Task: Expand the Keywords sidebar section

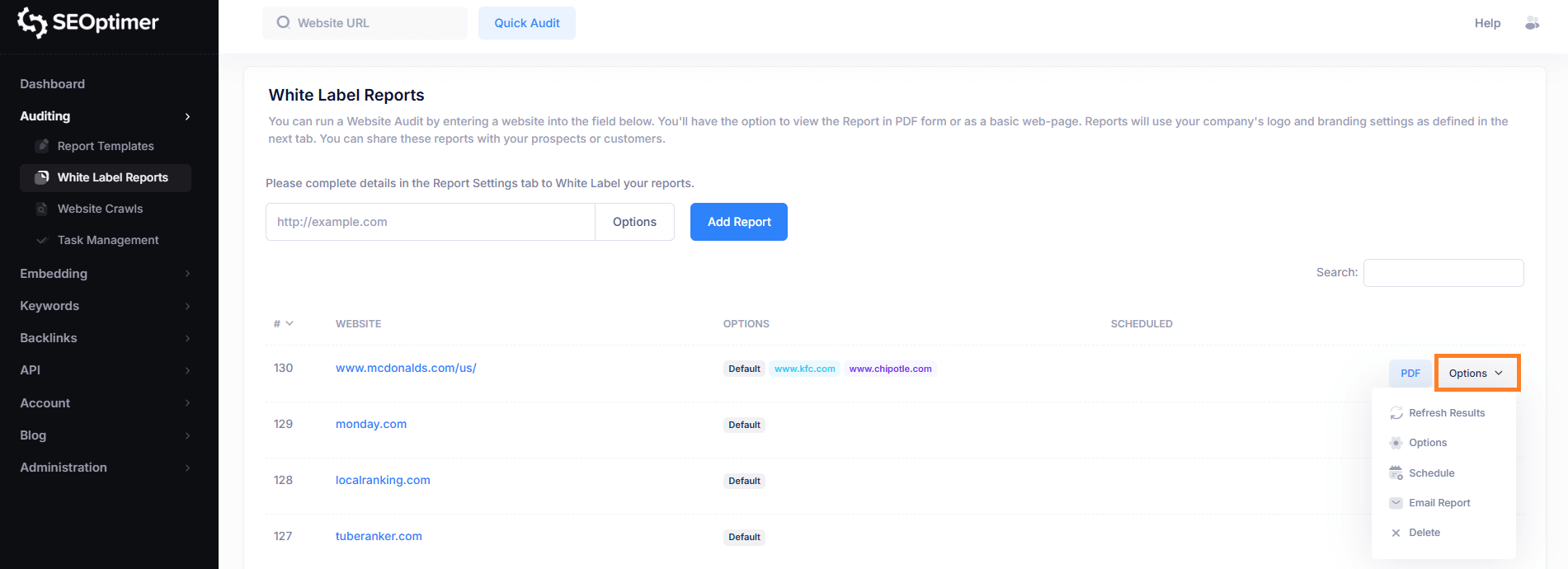Action: pos(187,306)
